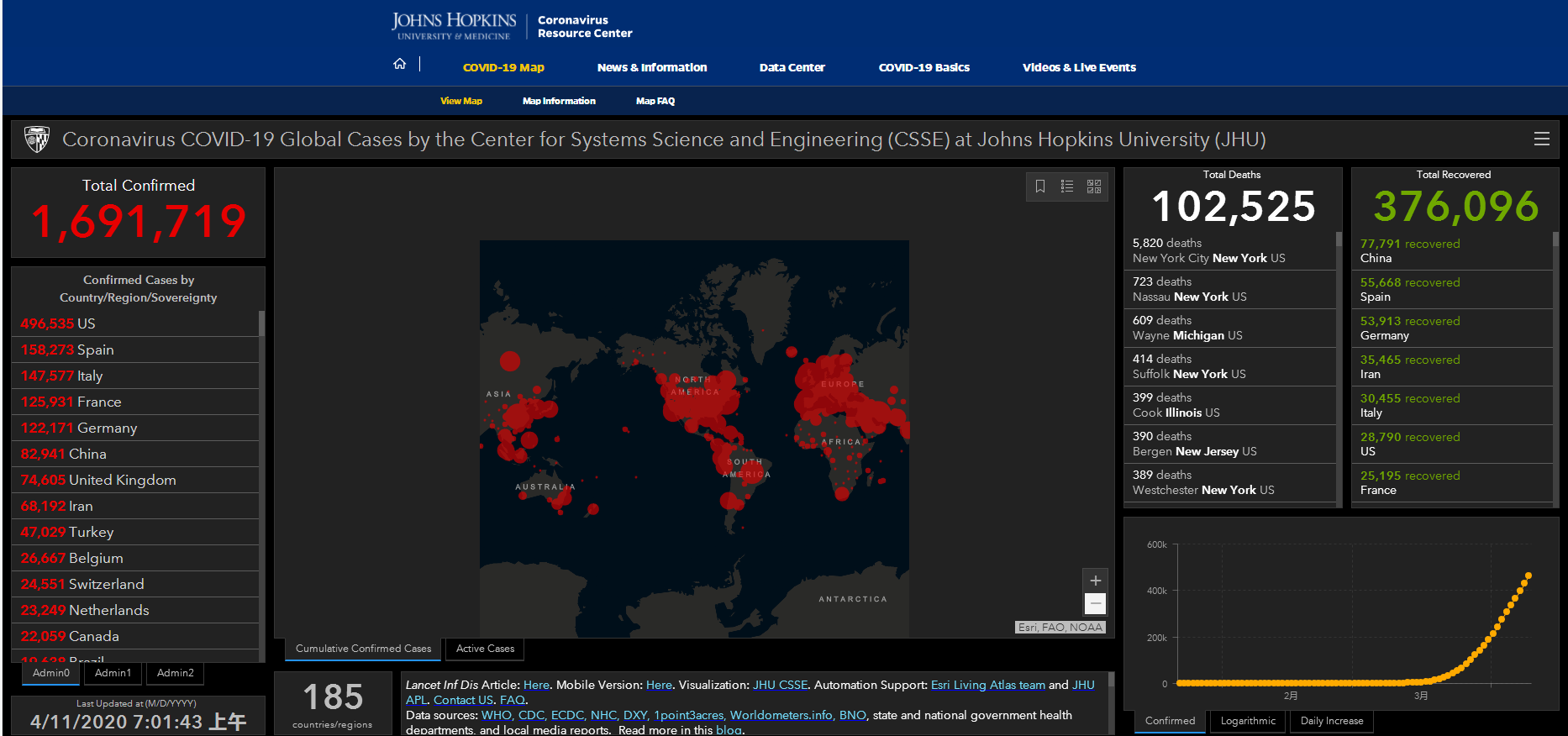Open the basemap gallery grid icon

(1094, 187)
